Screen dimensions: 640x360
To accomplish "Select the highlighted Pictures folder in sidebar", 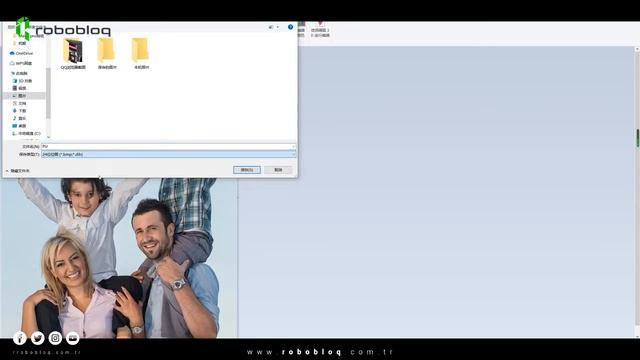I will click(x=24, y=96).
